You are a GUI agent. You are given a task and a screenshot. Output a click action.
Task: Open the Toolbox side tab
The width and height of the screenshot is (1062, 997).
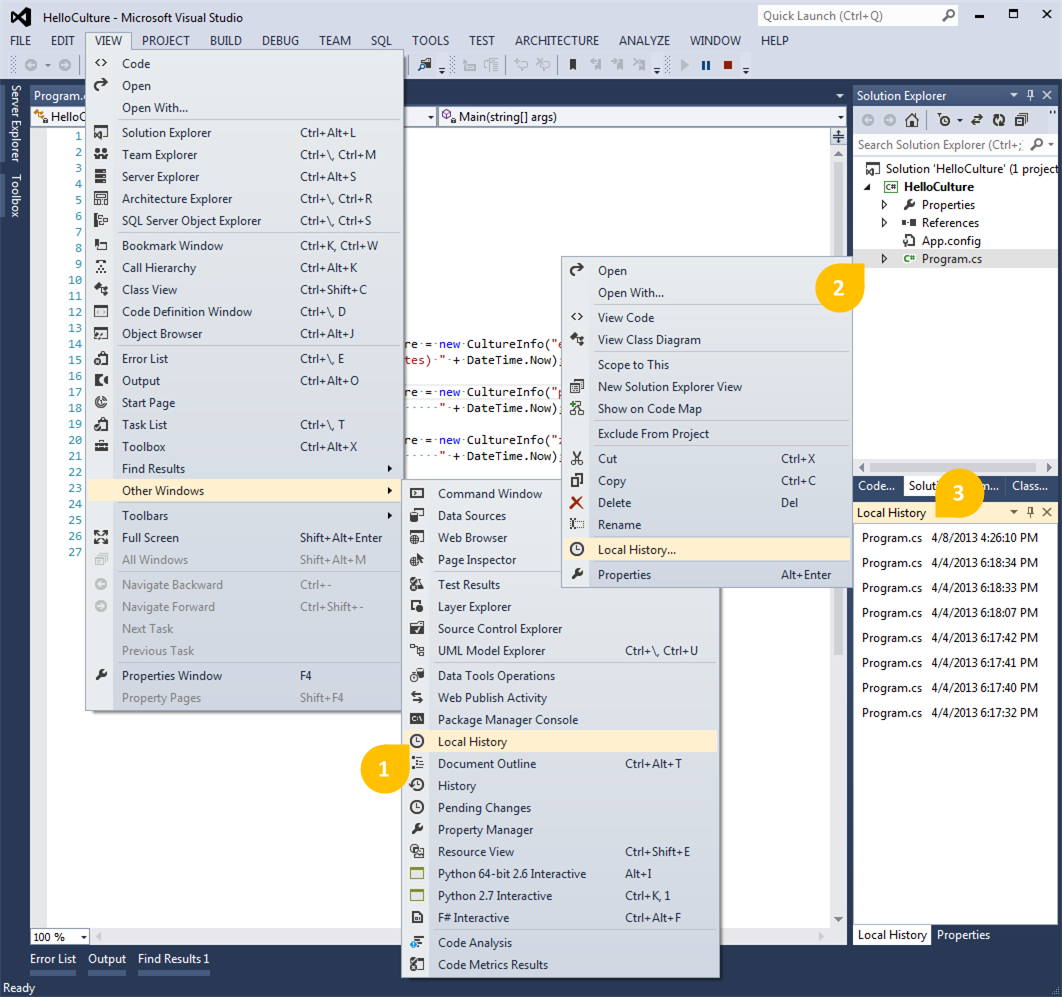coord(16,195)
